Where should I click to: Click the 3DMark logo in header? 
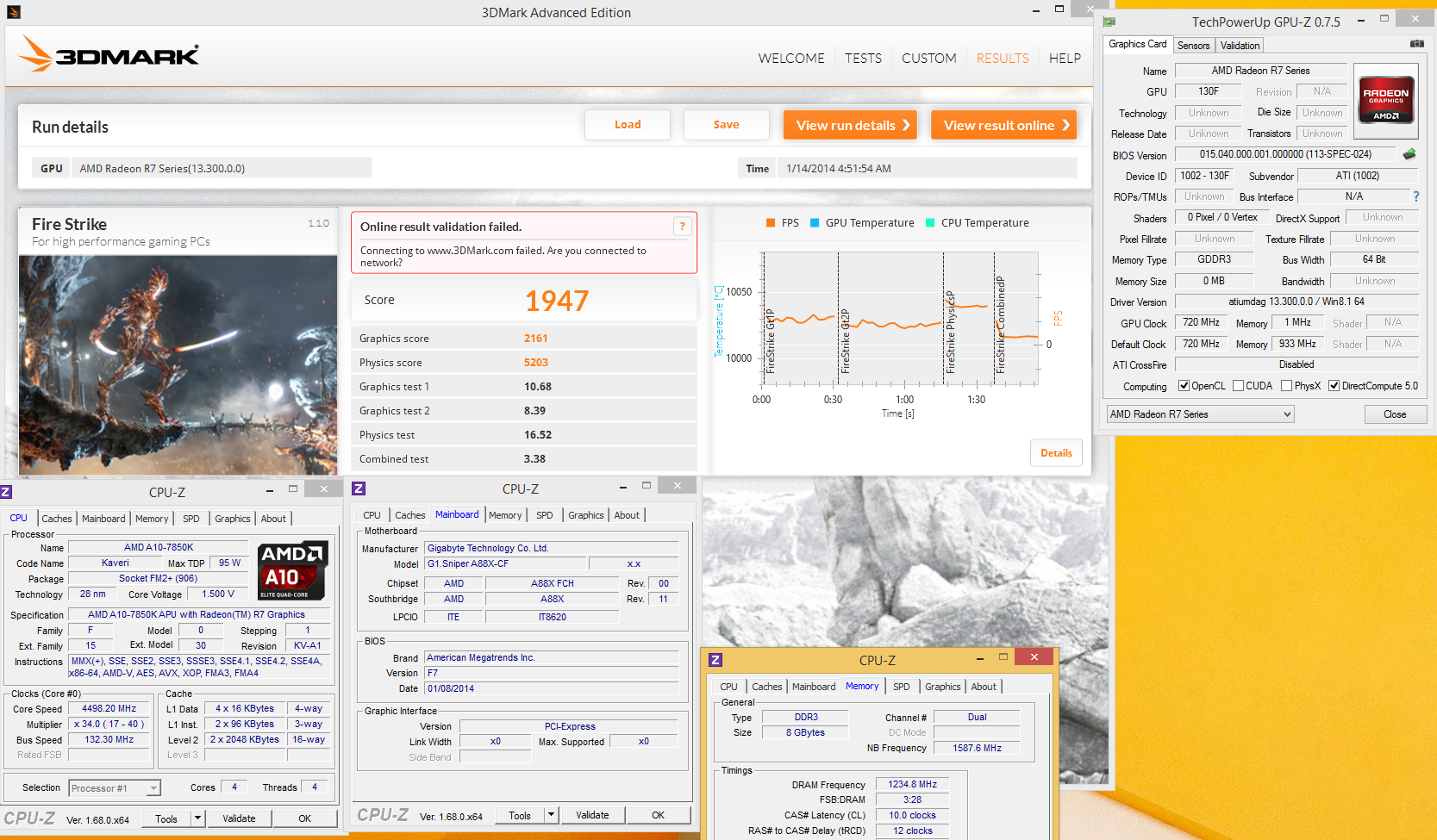tap(109, 55)
